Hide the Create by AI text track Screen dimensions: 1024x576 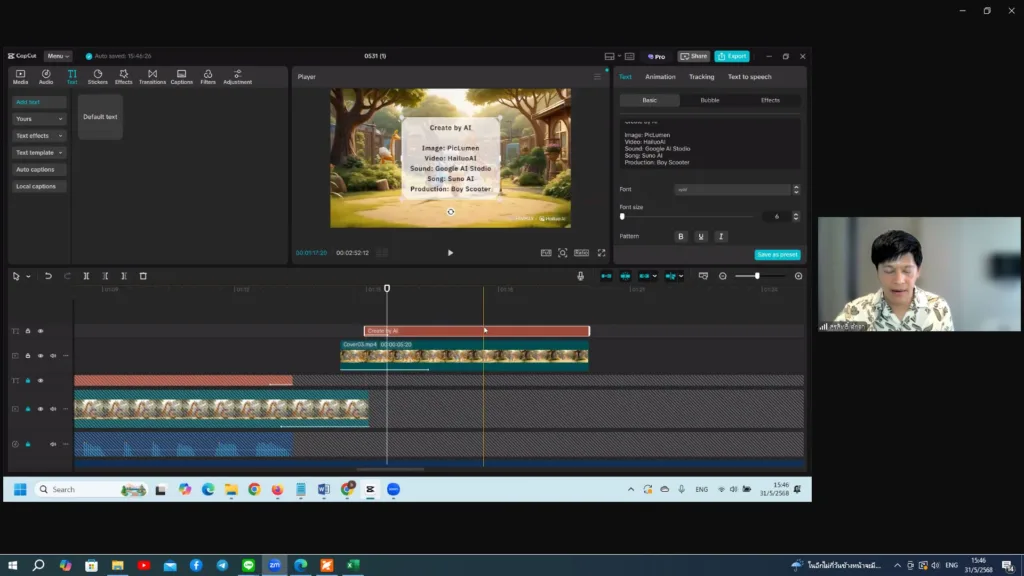coord(40,331)
